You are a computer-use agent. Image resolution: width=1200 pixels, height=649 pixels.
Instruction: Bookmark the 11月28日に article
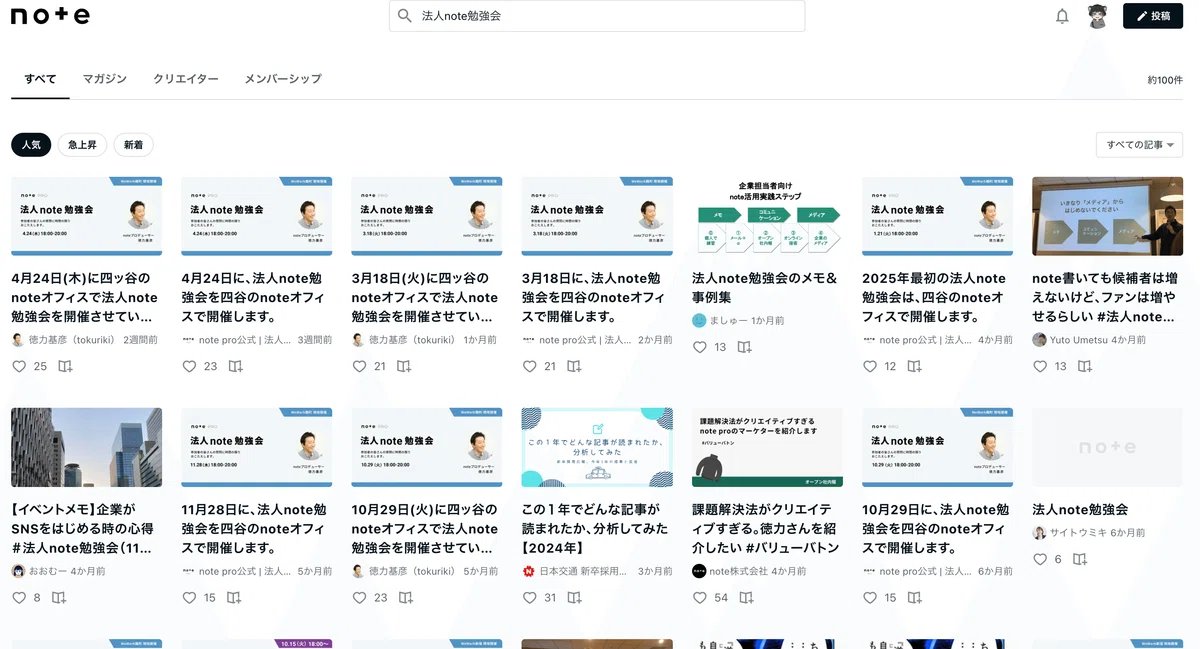[x=234, y=597]
